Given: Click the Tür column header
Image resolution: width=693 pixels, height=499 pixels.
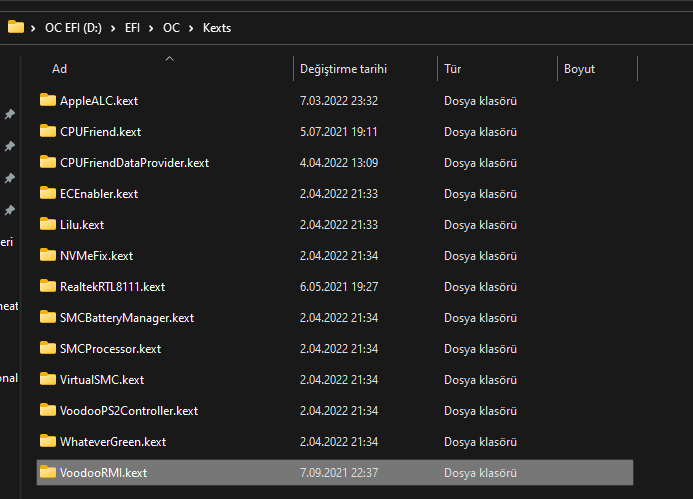Looking at the screenshot, I should click(x=453, y=69).
